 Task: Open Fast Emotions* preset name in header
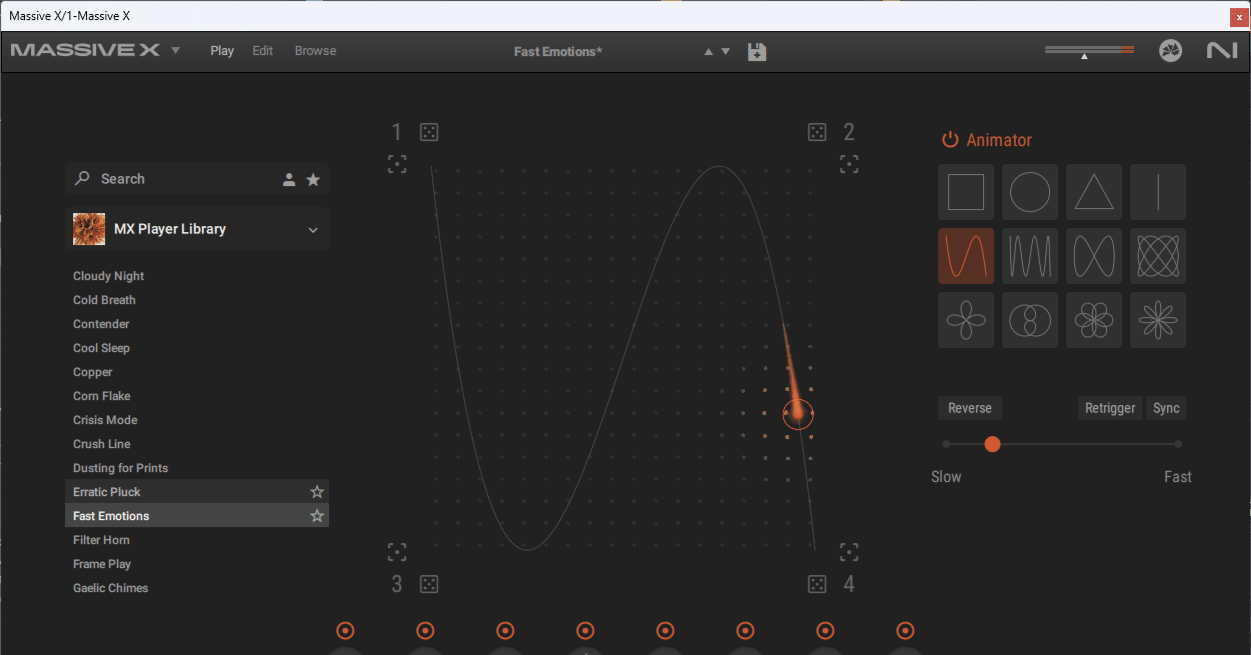coord(558,51)
